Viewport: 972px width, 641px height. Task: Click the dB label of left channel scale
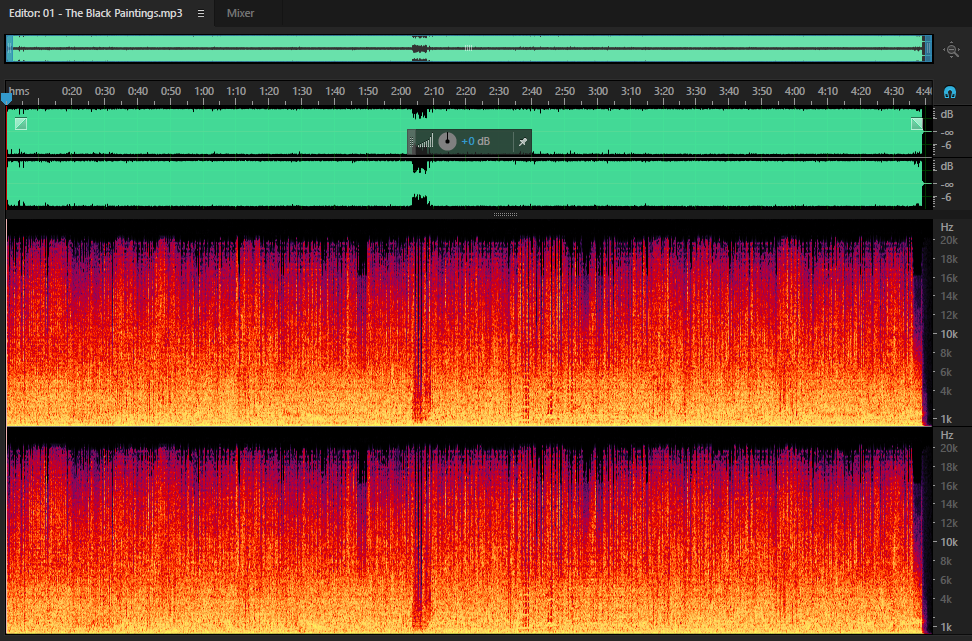click(947, 114)
